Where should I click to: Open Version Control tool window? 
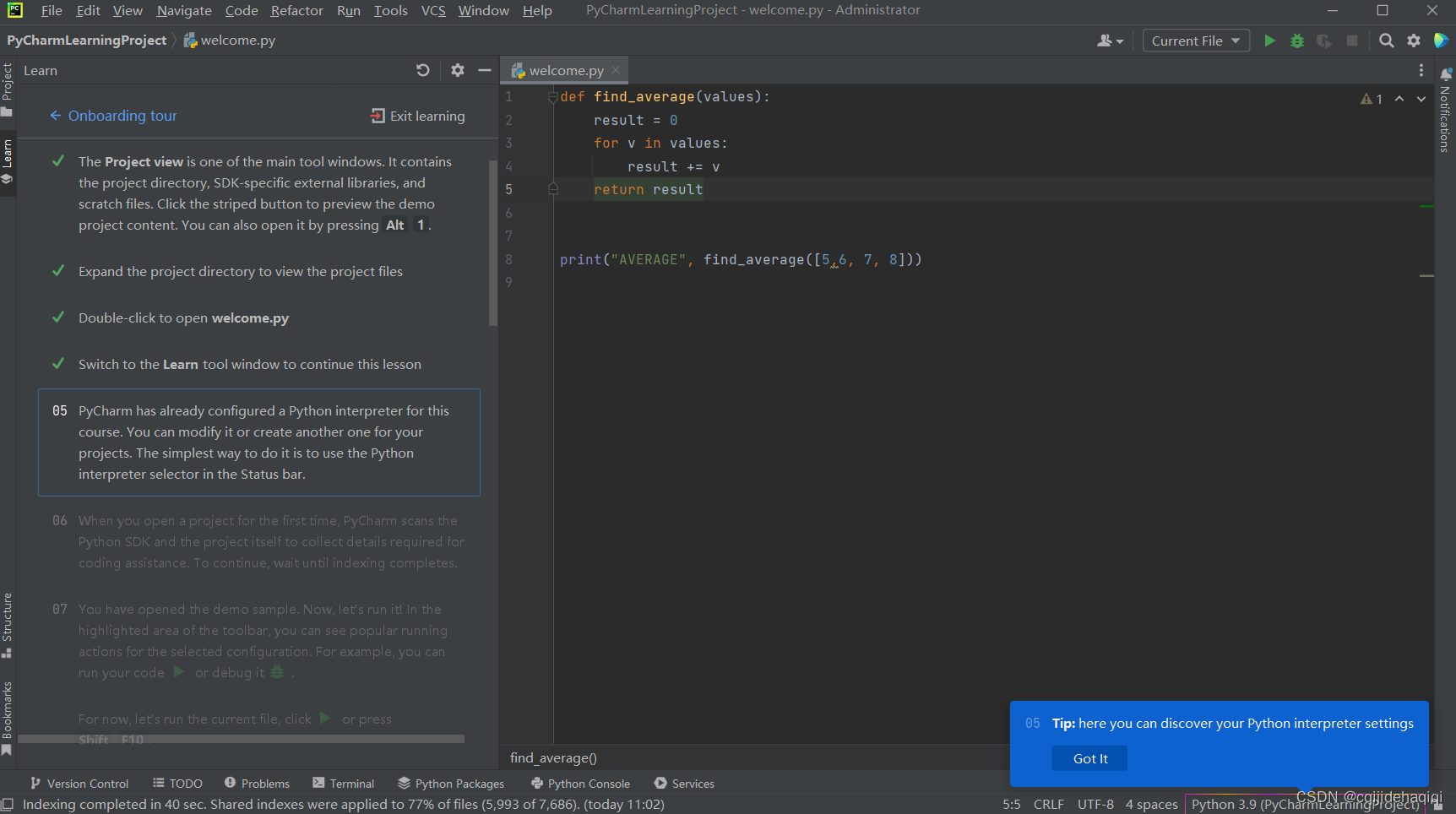79,784
